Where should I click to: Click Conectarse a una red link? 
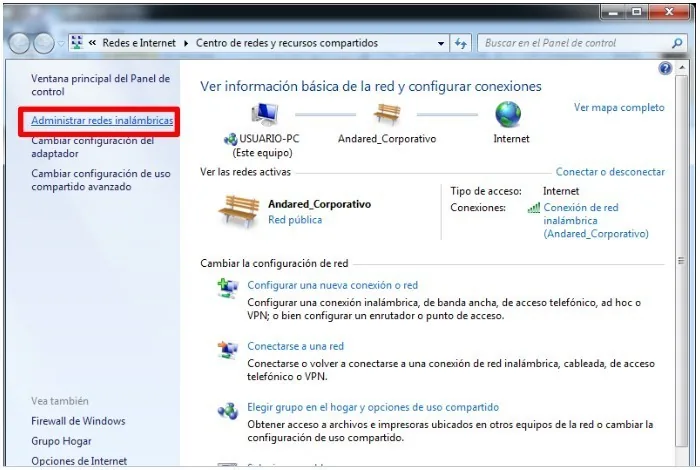click(x=296, y=346)
